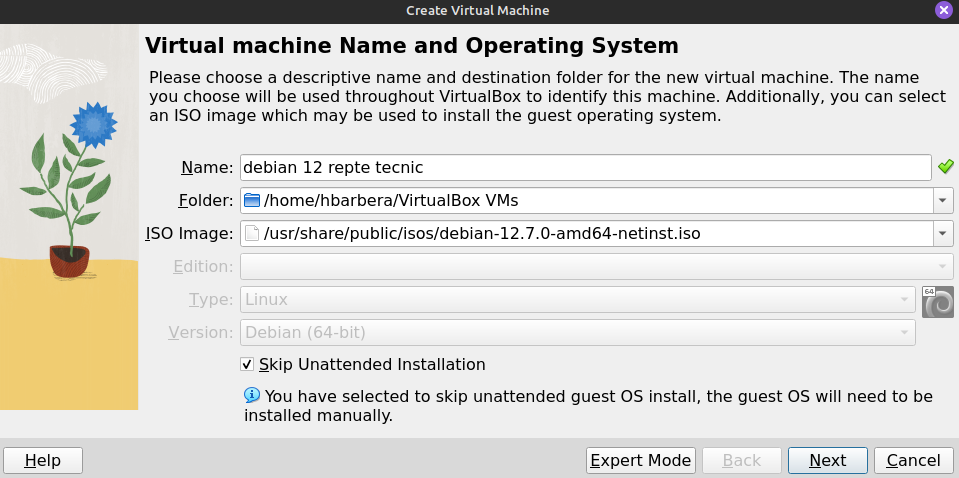Click into the Name text field
The image size is (959, 478).
(x=585, y=167)
